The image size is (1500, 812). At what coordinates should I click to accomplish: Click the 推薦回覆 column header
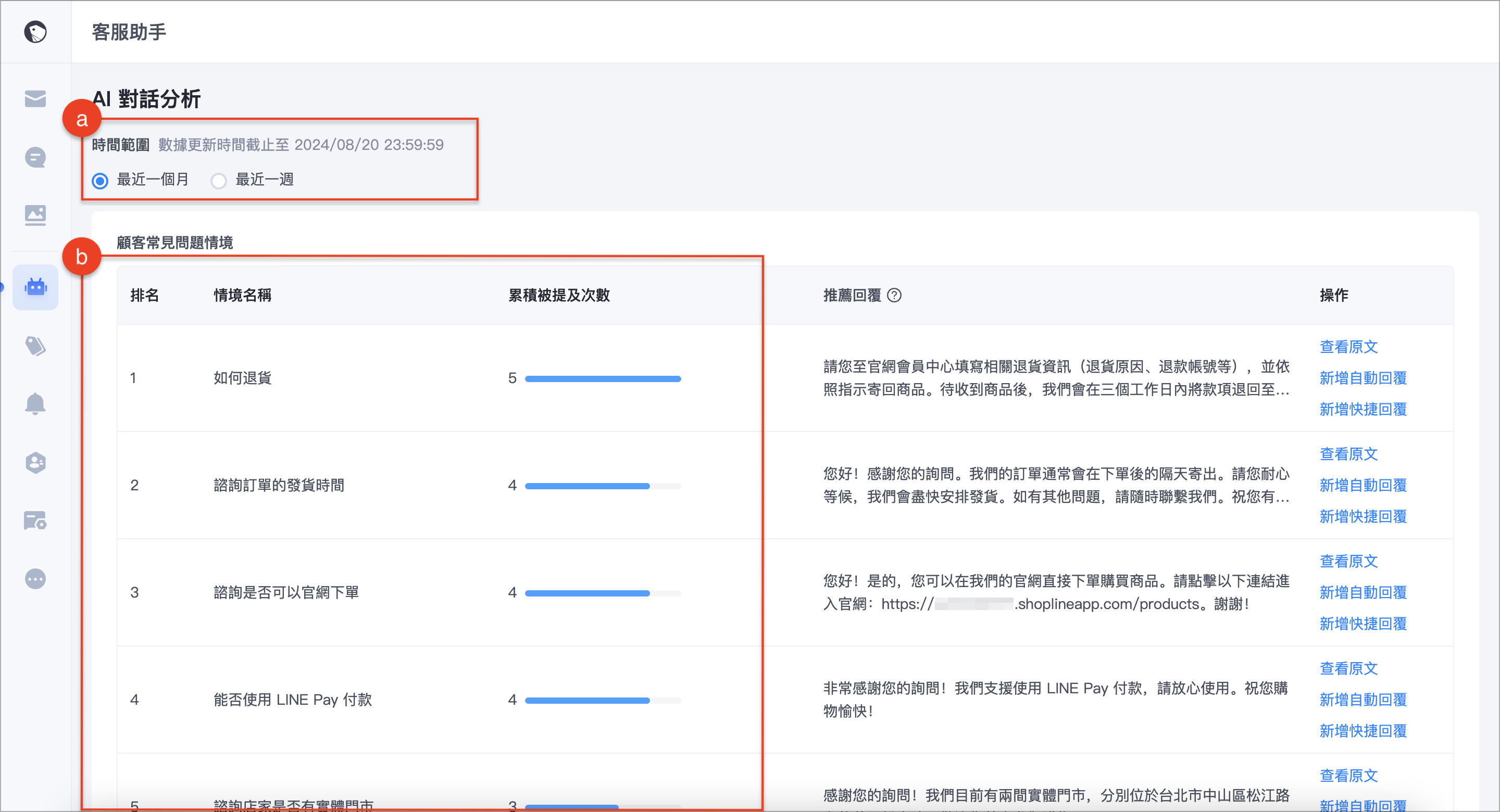click(852, 296)
